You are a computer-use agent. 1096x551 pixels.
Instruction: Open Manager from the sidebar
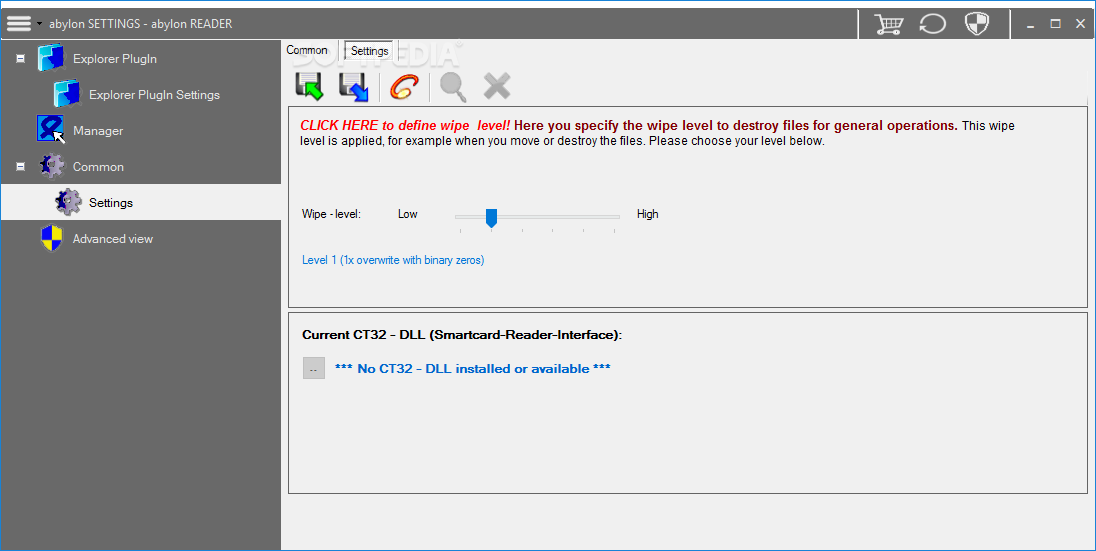[x=98, y=131]
